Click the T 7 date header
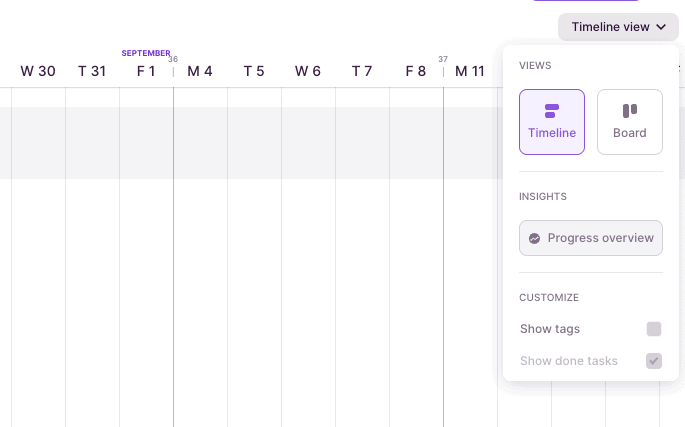 click(x=362, y=71)
